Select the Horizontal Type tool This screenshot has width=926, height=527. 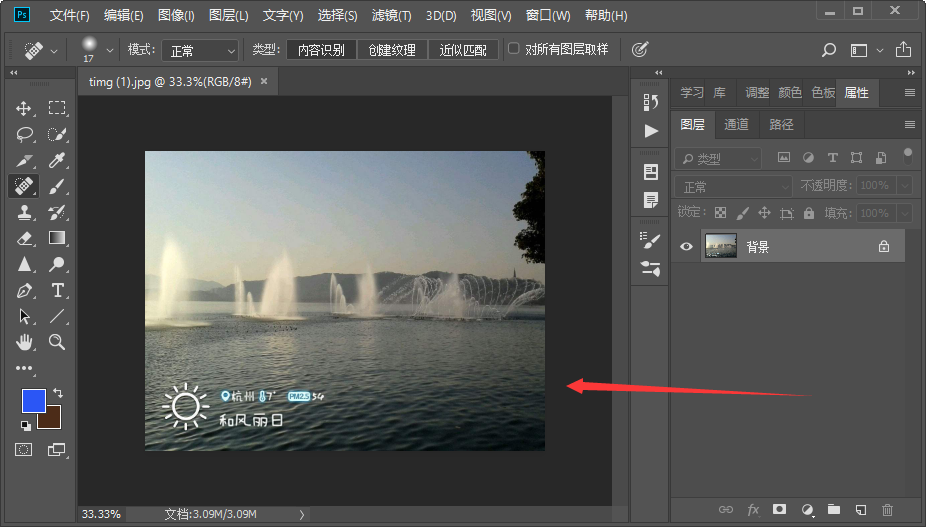[58, 290]
